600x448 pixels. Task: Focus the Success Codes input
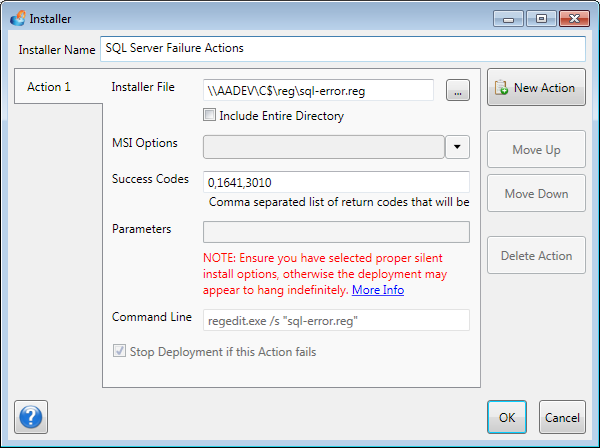336,182
